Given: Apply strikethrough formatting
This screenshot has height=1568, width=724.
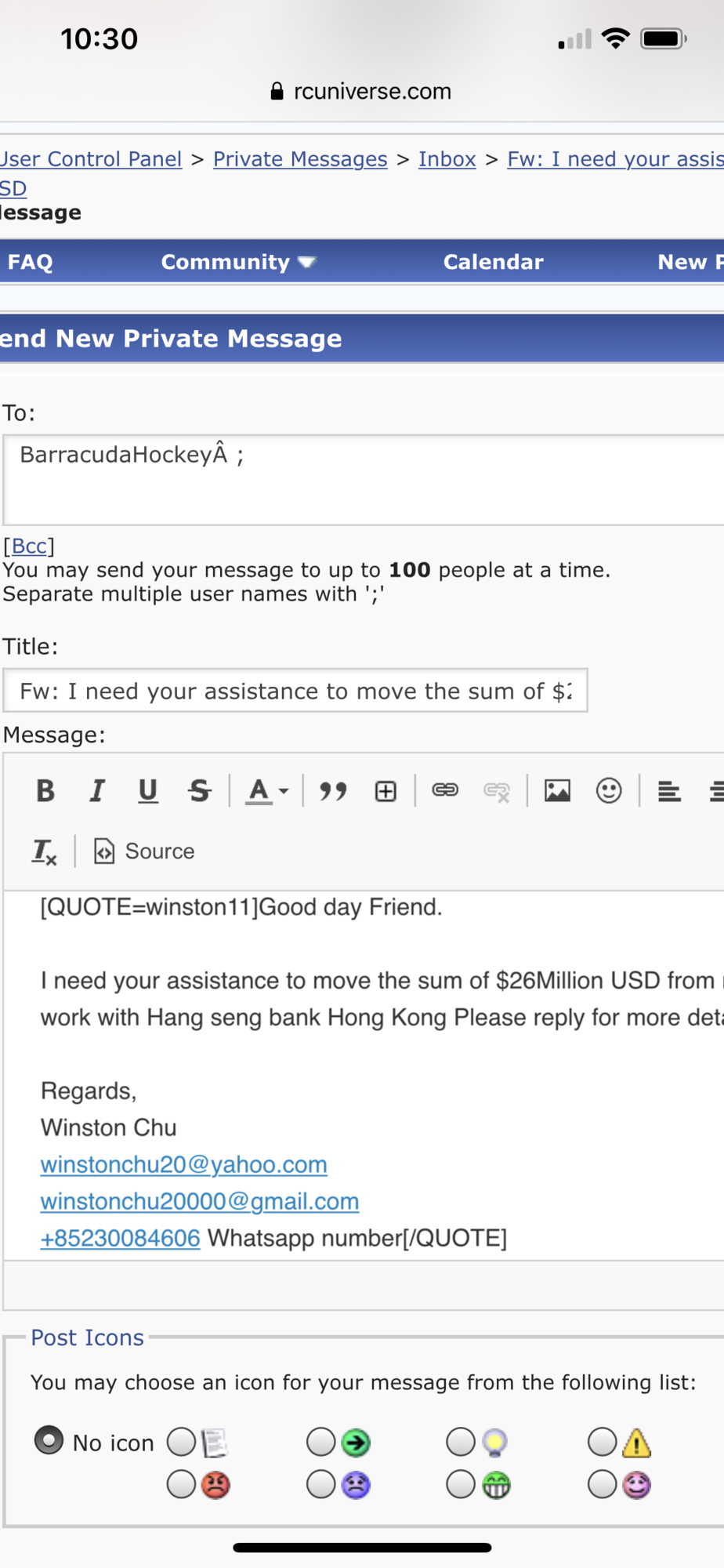Looking at the screenshot, I should [x=200, y=790].
